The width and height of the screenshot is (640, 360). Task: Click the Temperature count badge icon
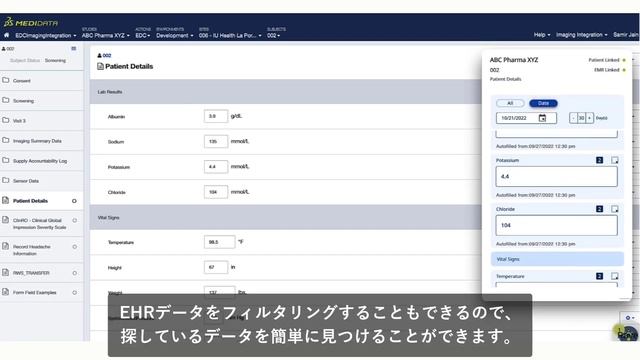[599, 276]
